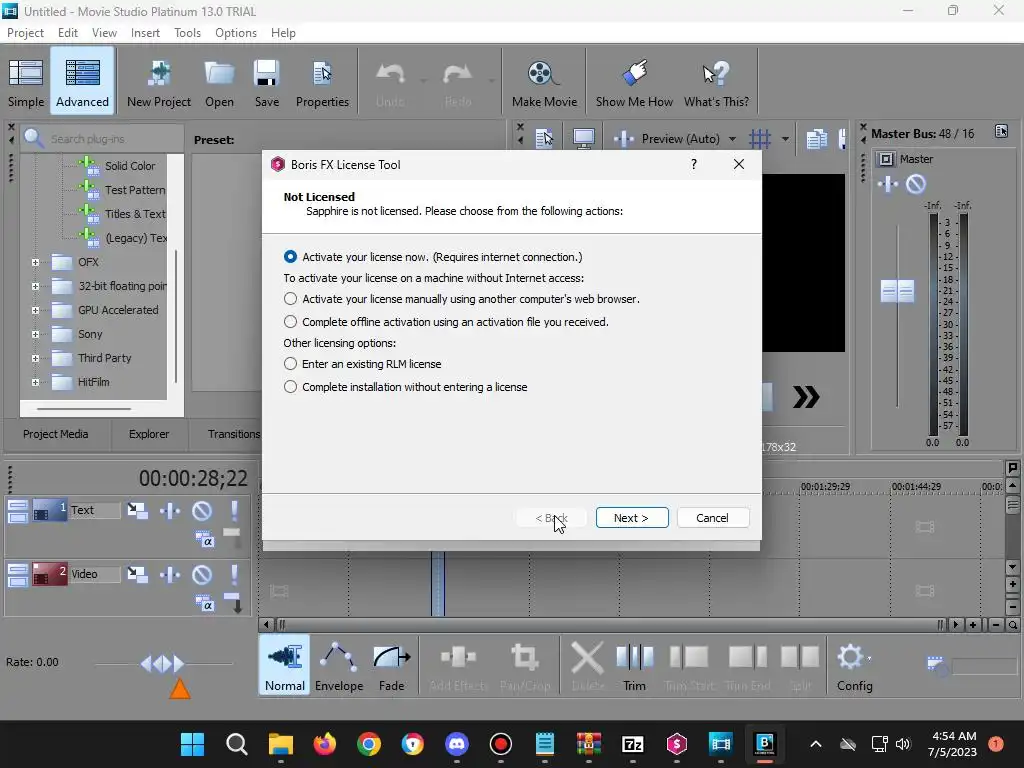Select the Solid Color generator
1024x768 pixels.
coord(130,166)
